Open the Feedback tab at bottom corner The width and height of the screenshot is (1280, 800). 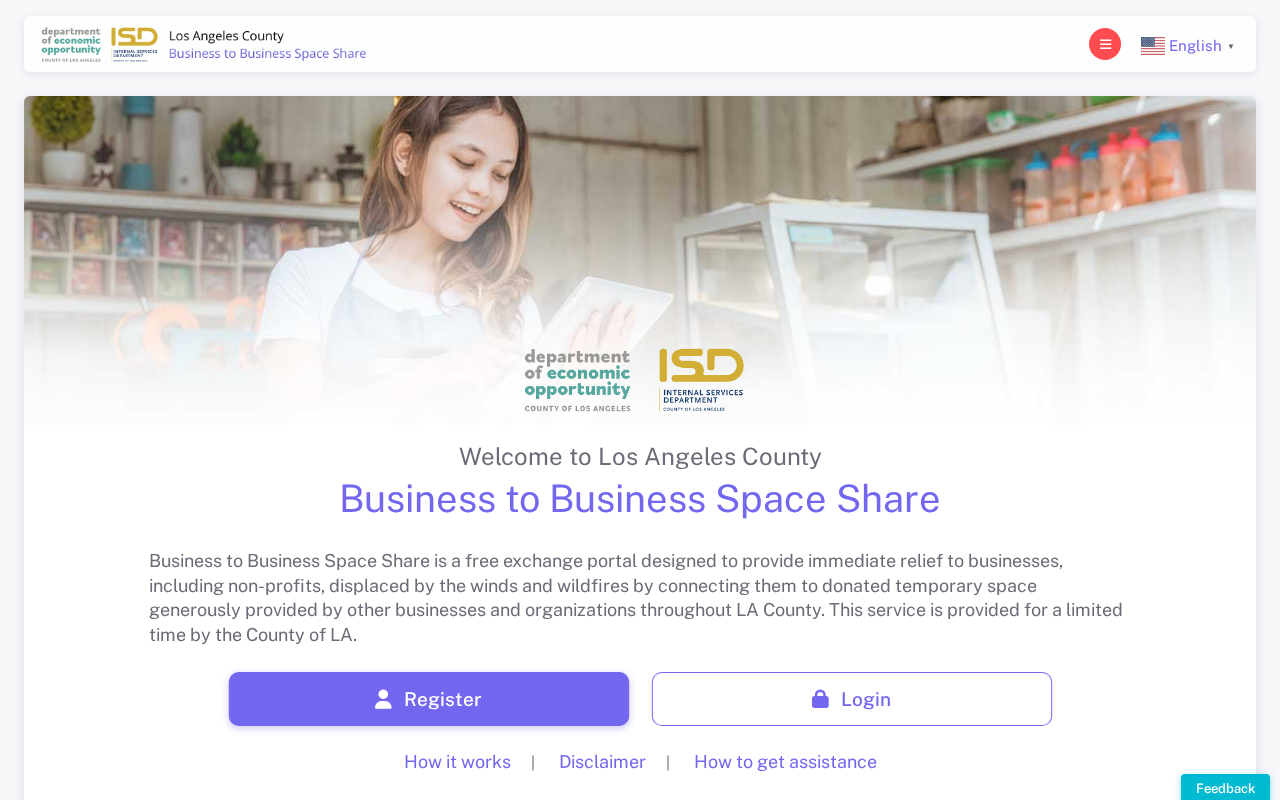click(x=1225, y=787)
